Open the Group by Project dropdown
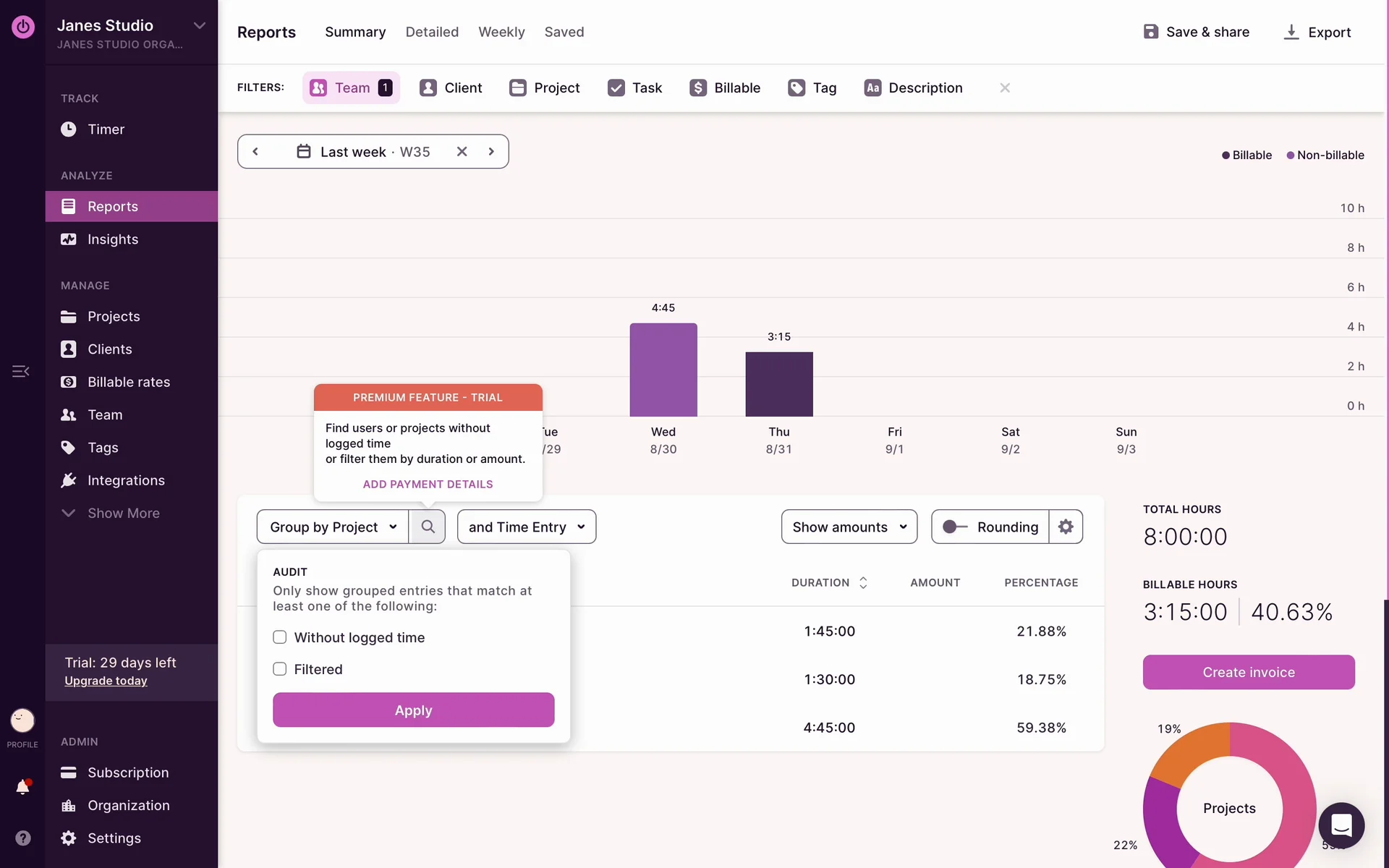Viewport: 1389px width, 868px height. click(333, 527)
